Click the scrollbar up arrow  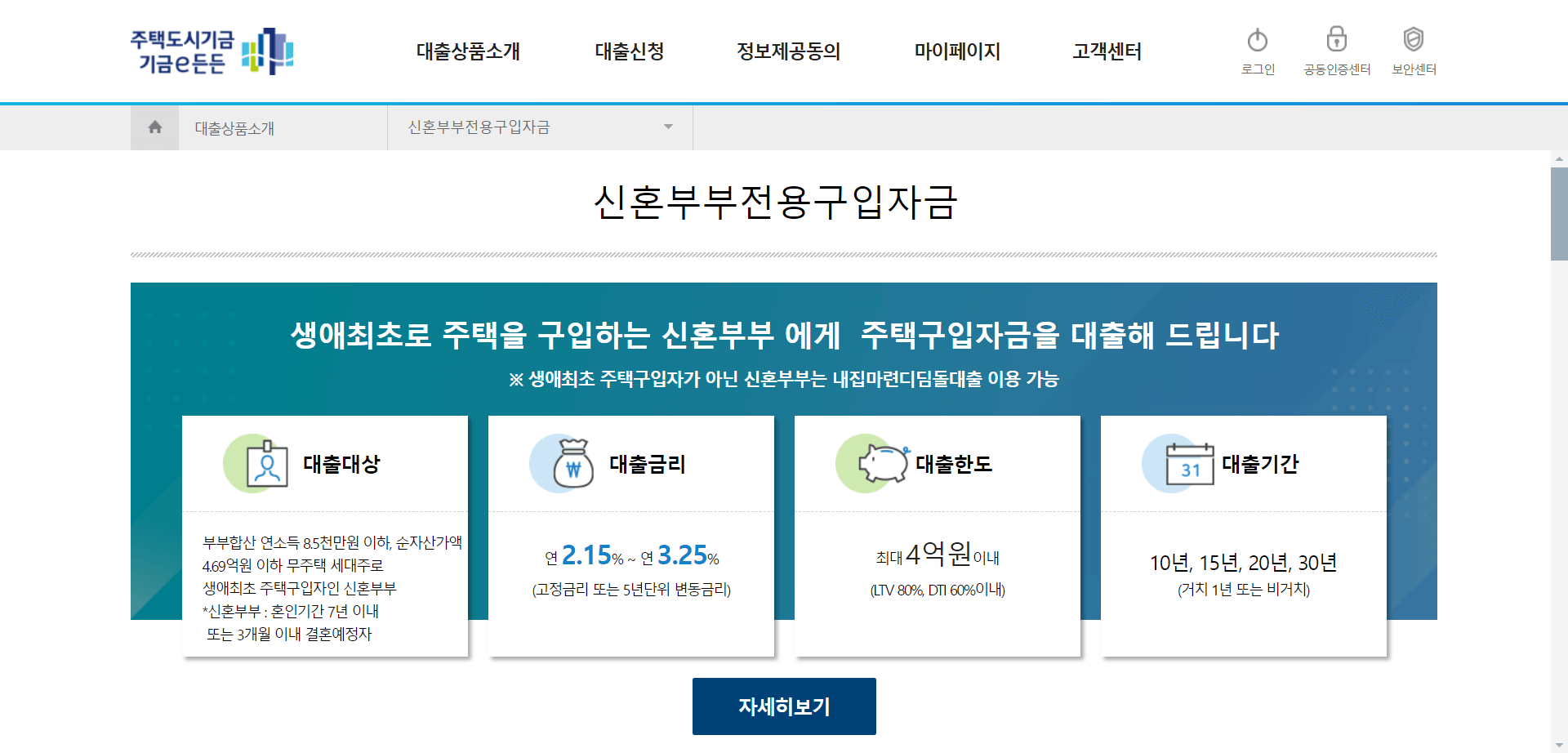pos(1559,159)
